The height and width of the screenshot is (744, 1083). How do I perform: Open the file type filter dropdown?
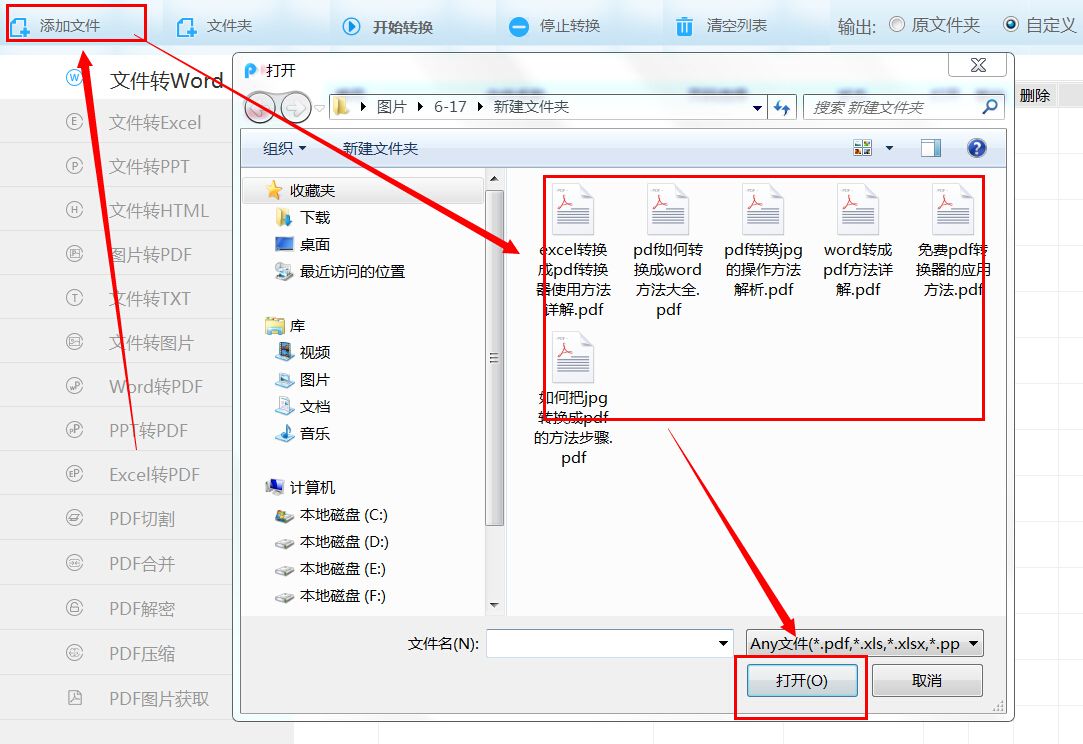pos(864,643)
